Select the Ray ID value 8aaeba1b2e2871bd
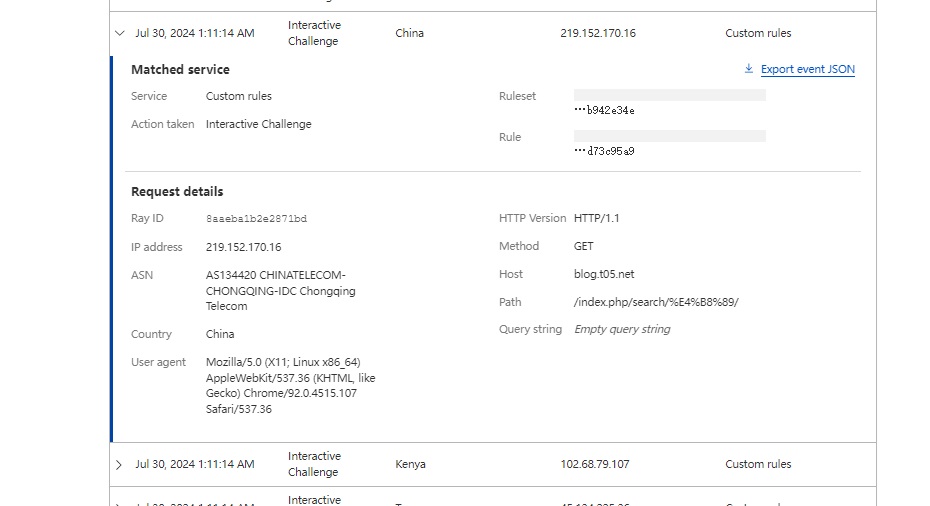Screen dimensions: 930x506 tap(256, 218)
